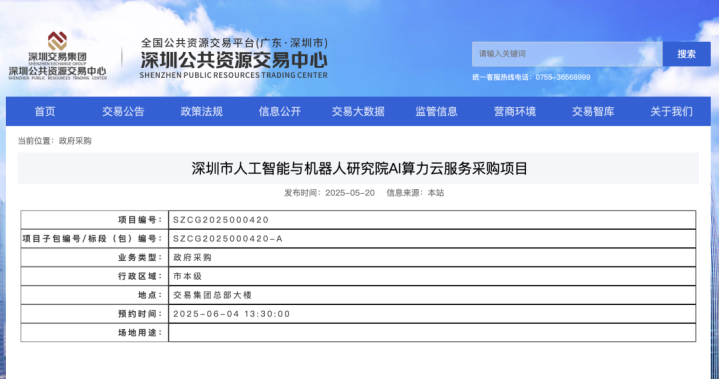The width and height of the screenshot is (719, 379).
Task: Open the 交易智库 navigation item
Action: [x=593, y=111]
